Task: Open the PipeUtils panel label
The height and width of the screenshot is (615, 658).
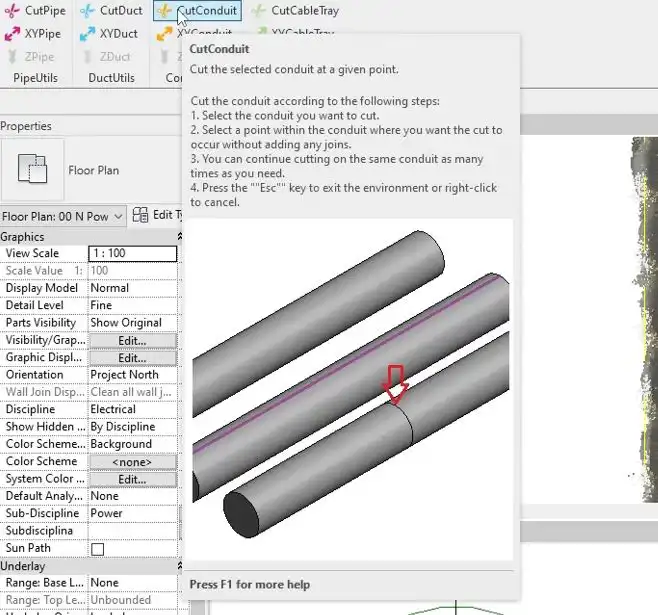Action: tap(36, 78)
